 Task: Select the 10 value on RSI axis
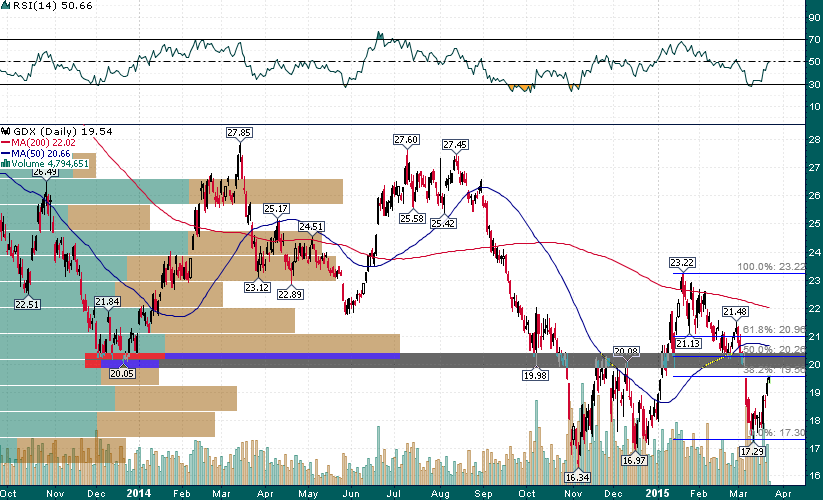pos(814,107)
